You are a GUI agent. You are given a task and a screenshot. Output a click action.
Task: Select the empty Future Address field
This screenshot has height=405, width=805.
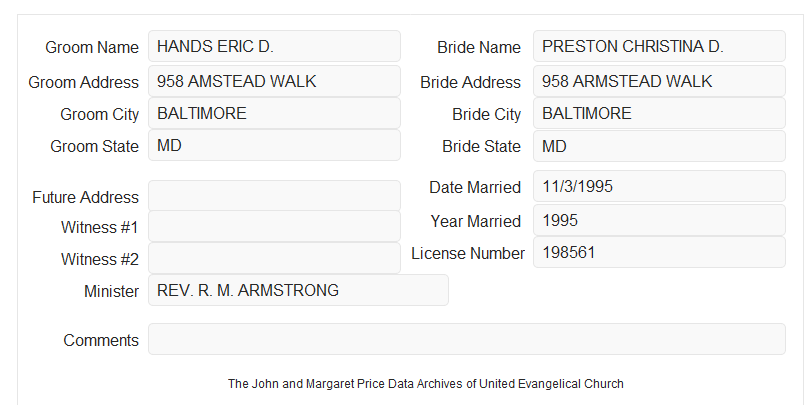pyautogui.click(x=274, y=196)
